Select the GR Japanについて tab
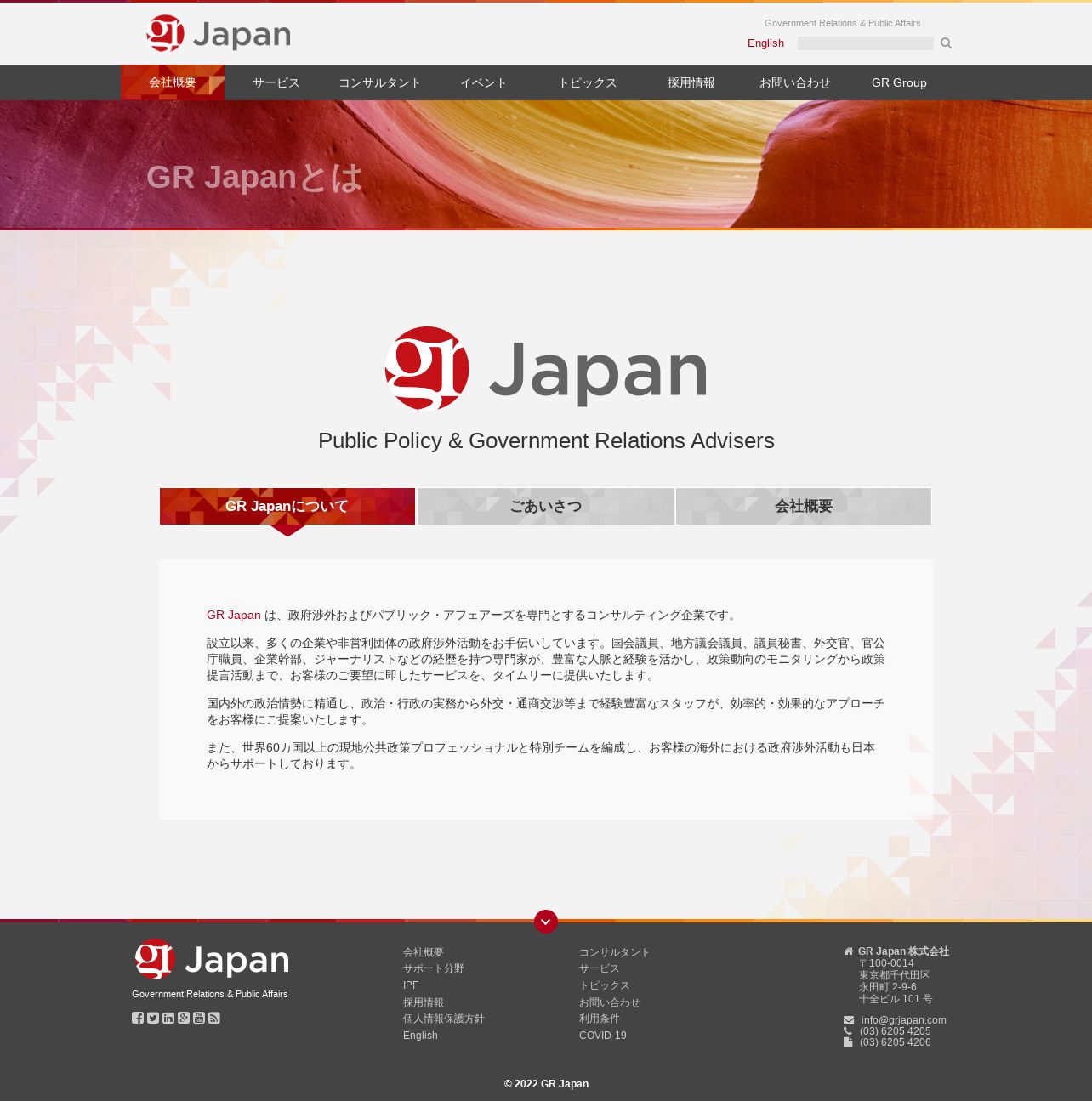The width and height of the screenshot is (1092, 1101). point(287,507)
